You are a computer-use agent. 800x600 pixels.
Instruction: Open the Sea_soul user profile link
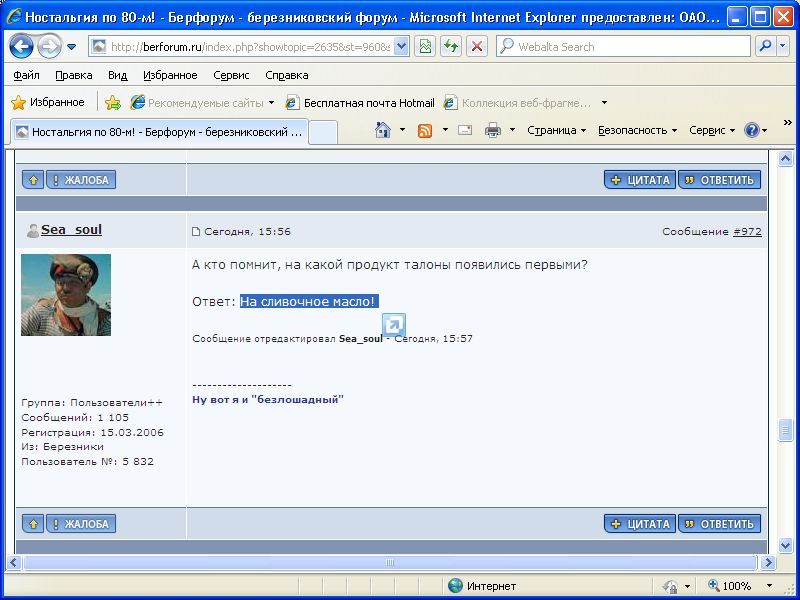[x=71, y=230]
